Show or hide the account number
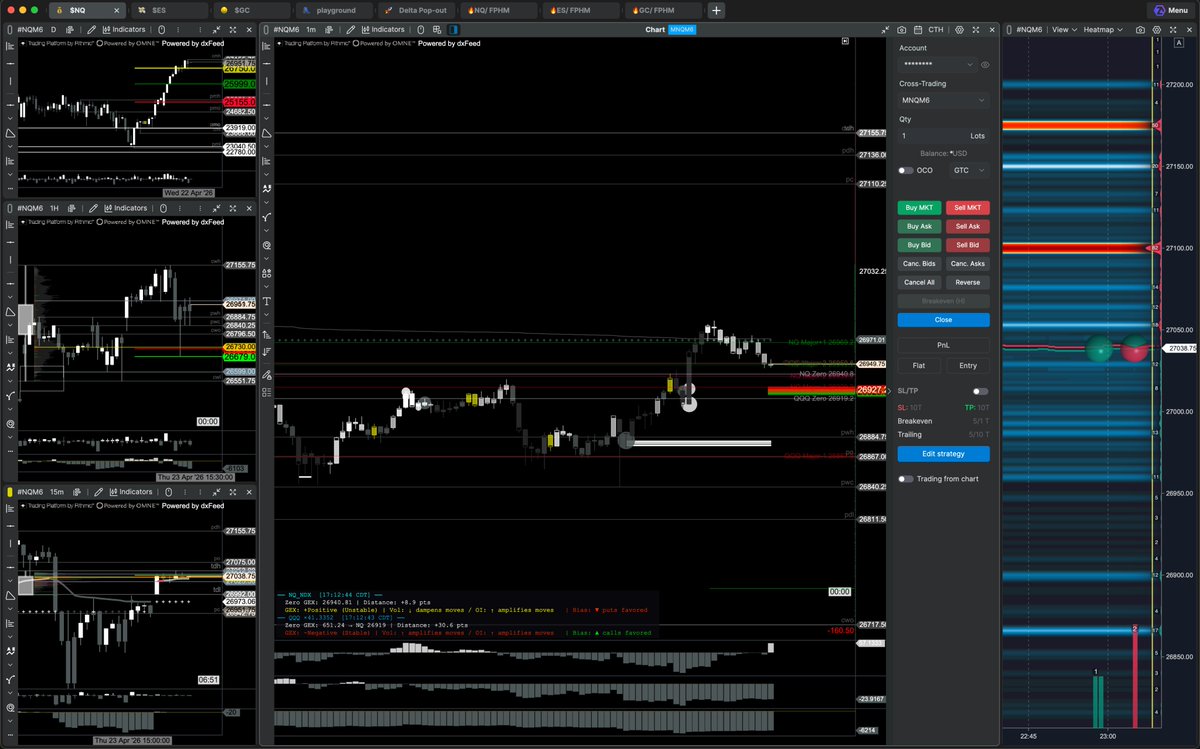This screenshot has width=1200, height=749. [985, 64]
